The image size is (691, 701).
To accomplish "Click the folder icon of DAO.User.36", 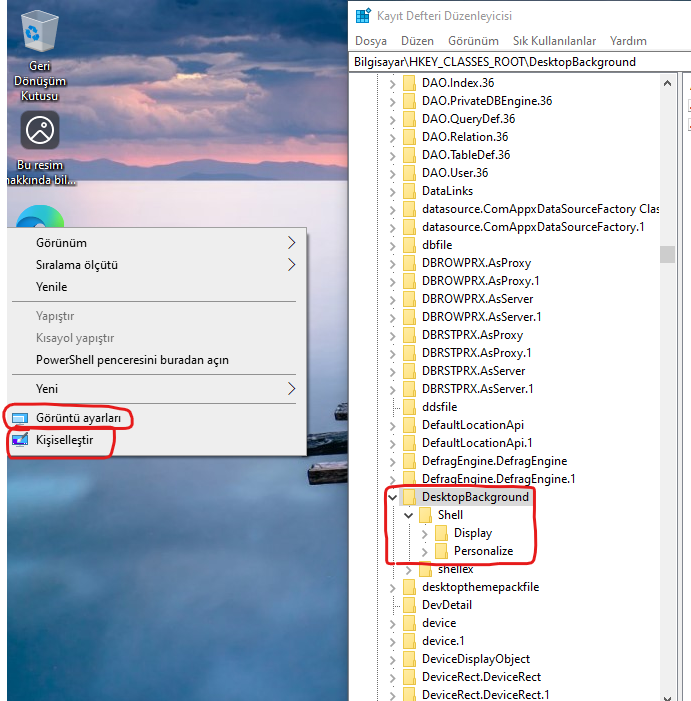I will (x=409, y=173).
